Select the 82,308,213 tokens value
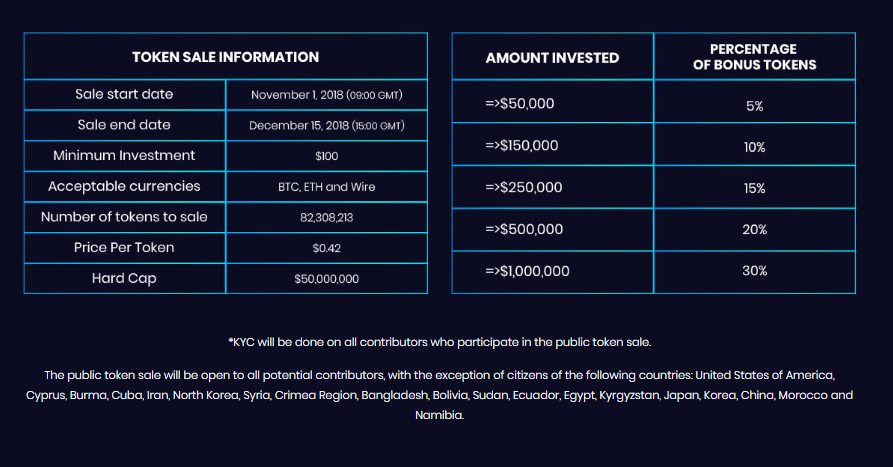The image size is (893, 467). tap(326, 218)
